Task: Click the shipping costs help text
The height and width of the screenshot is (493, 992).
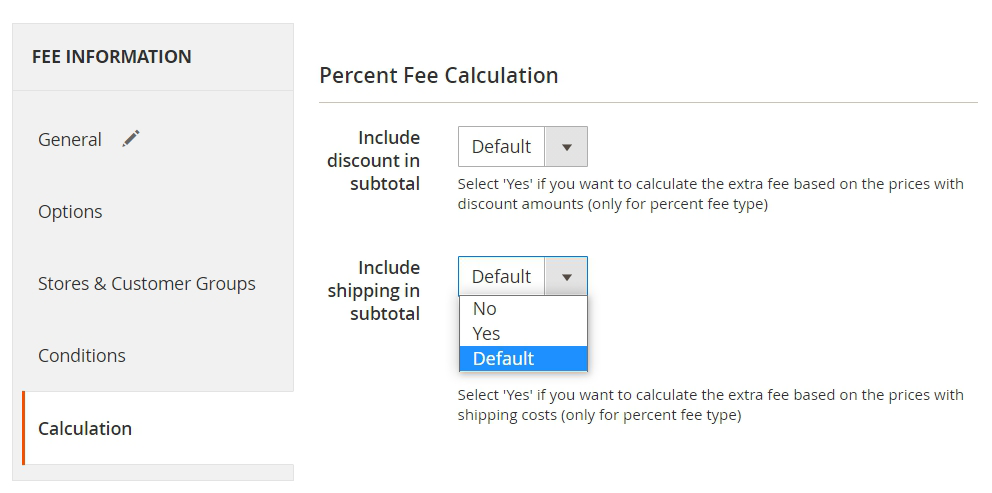Action: [710, 404]
